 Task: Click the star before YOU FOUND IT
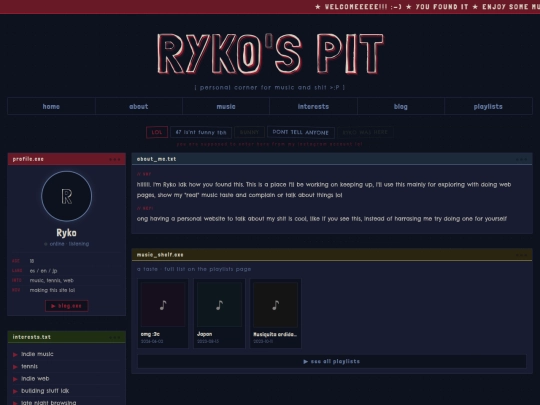408,7
